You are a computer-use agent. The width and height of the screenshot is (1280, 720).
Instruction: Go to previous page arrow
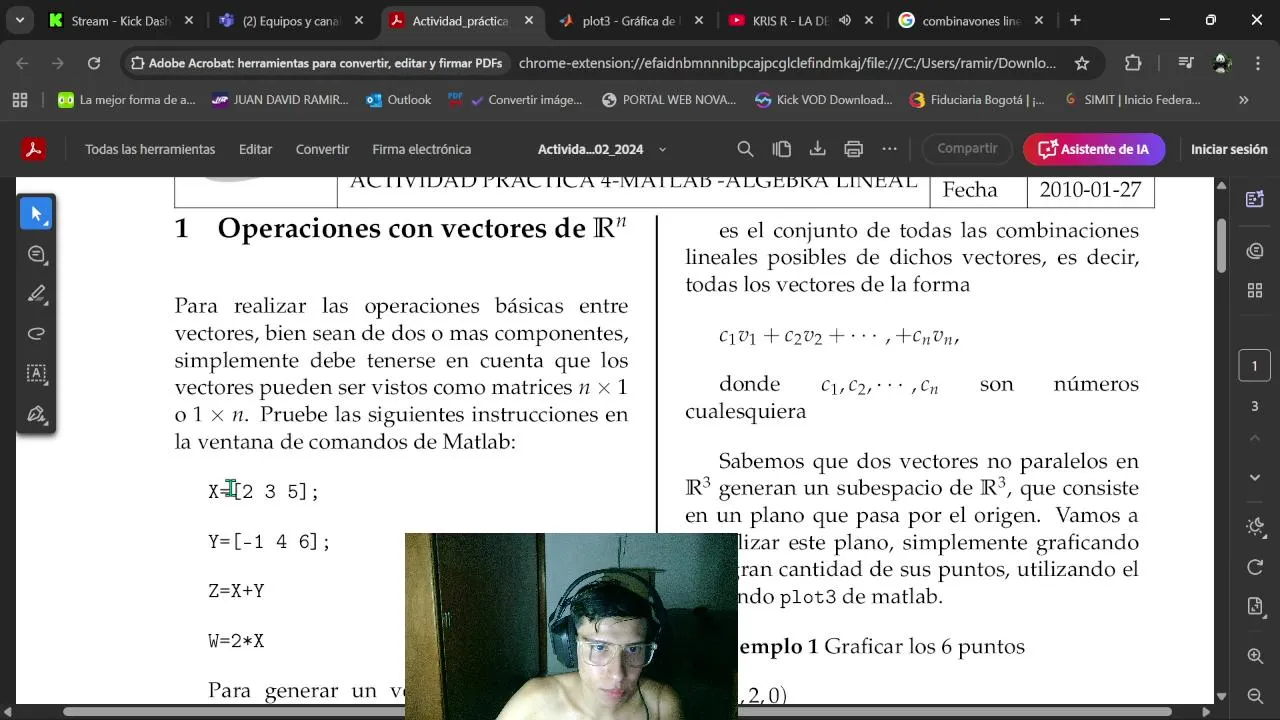[1255, 438]
